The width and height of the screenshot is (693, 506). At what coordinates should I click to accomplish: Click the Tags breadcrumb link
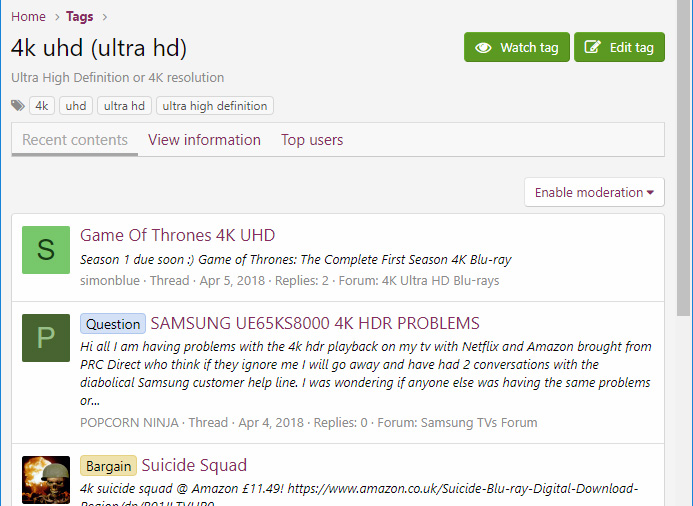pos(80,16)
